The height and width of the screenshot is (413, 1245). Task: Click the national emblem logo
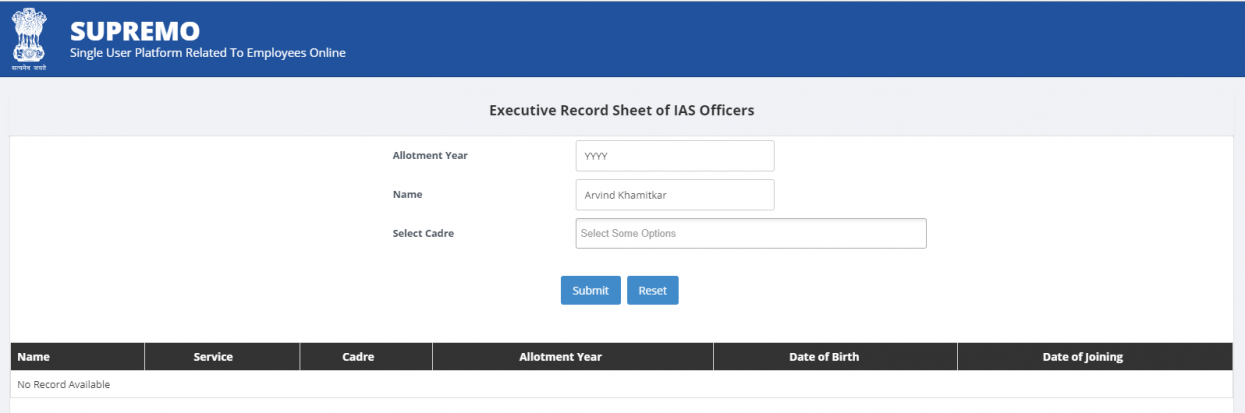(x=29, y=35)
